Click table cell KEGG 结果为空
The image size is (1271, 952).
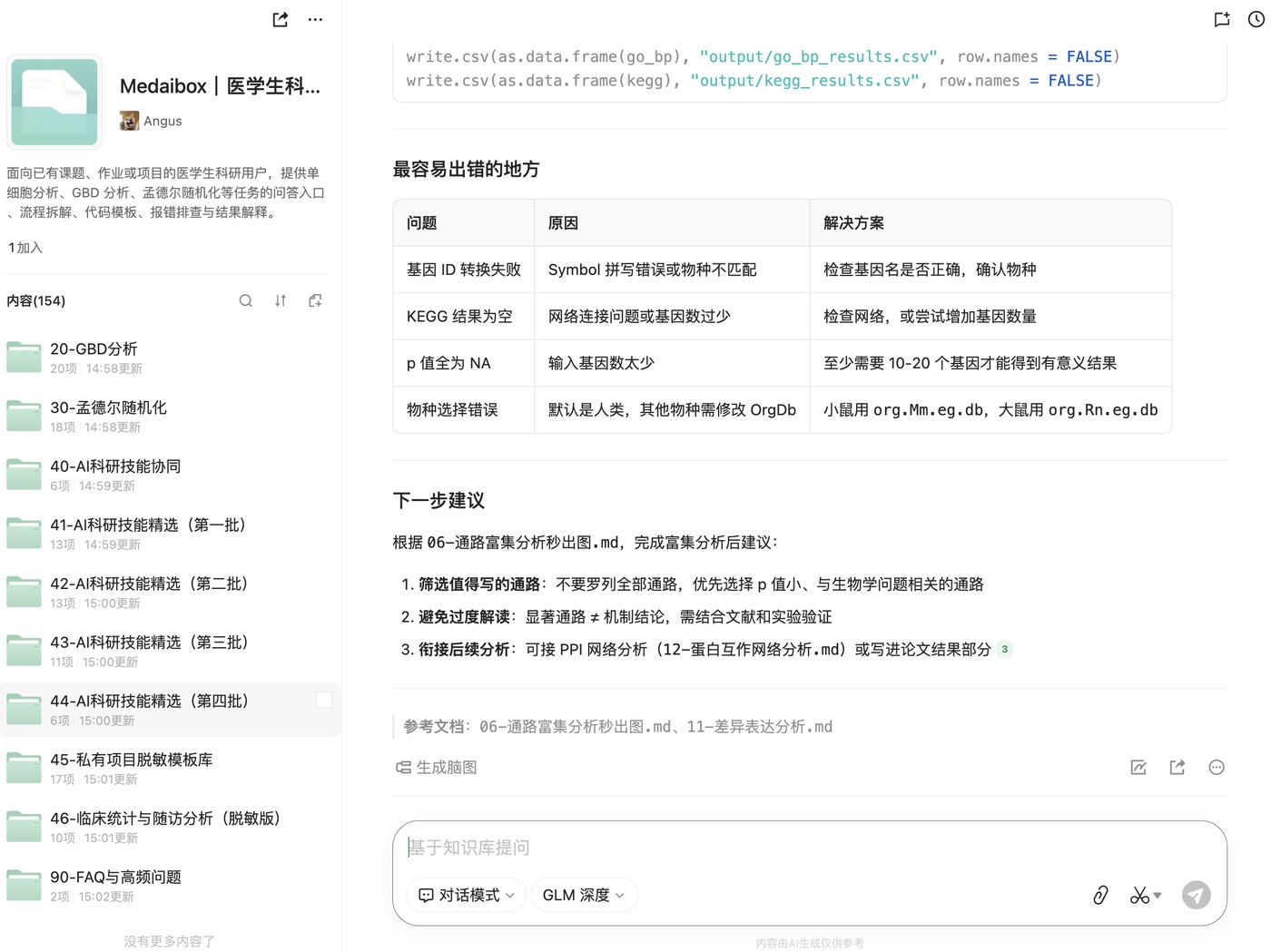tap(464, 316)
